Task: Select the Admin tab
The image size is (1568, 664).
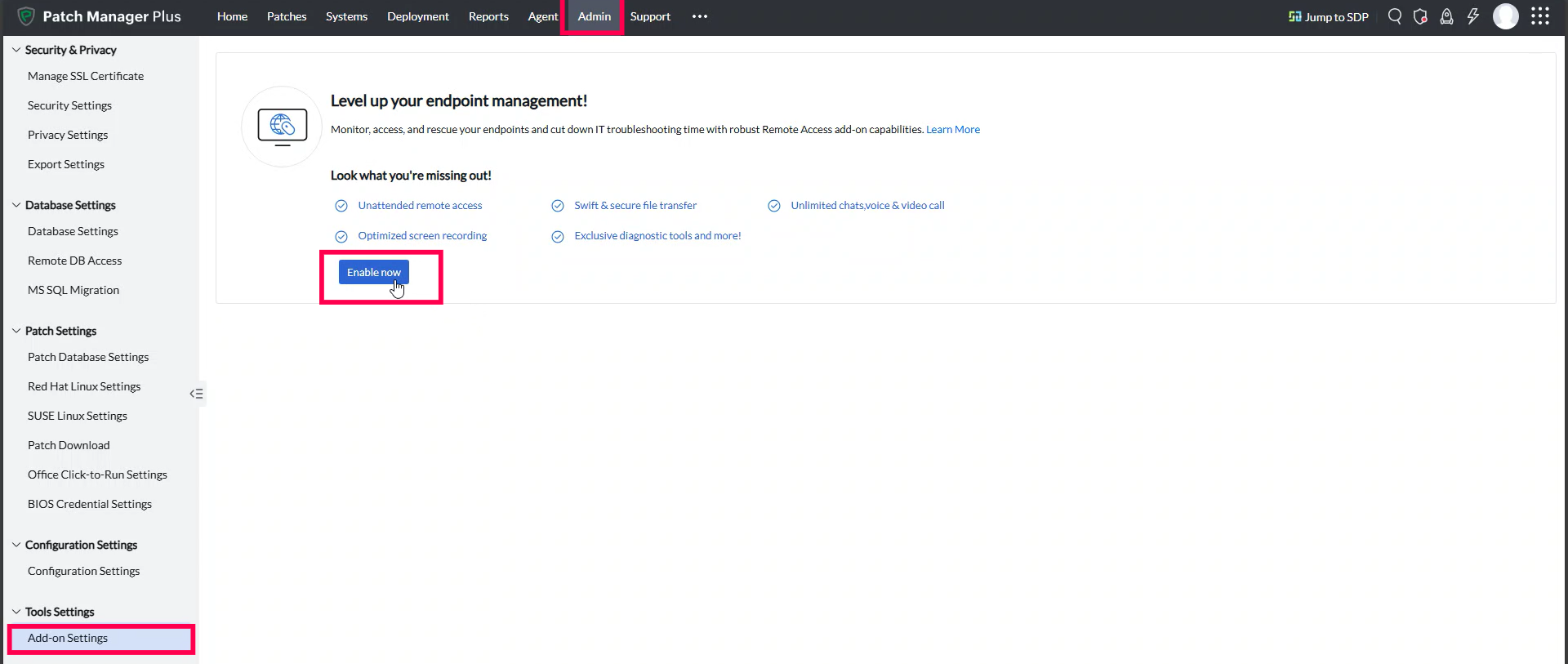Action: [595, 16]
